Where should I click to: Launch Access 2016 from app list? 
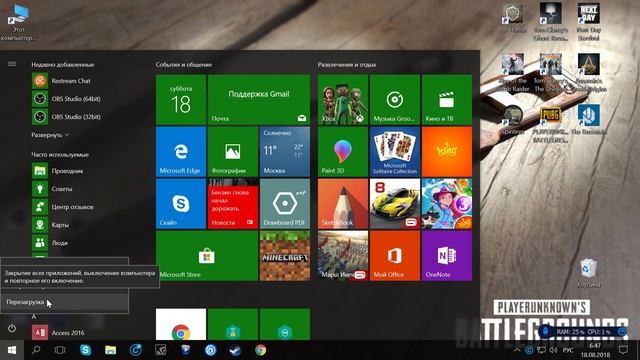[x=58, y=333]
